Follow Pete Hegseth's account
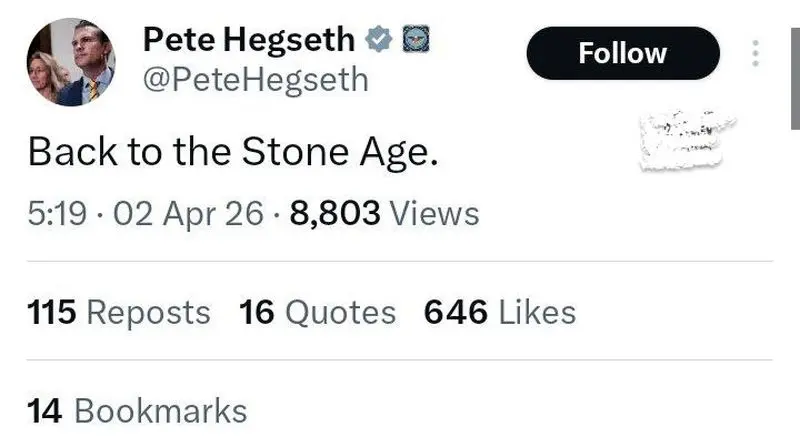Image resolution: width=800 pixels, height=447 pixels. click(x=622, y=52)
